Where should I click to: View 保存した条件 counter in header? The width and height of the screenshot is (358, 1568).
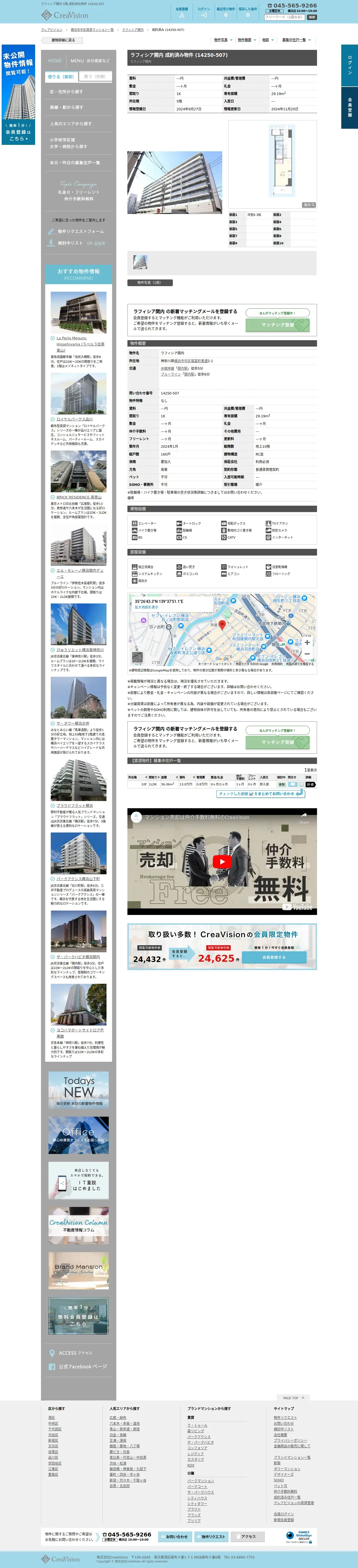click(x=248, y=12)
